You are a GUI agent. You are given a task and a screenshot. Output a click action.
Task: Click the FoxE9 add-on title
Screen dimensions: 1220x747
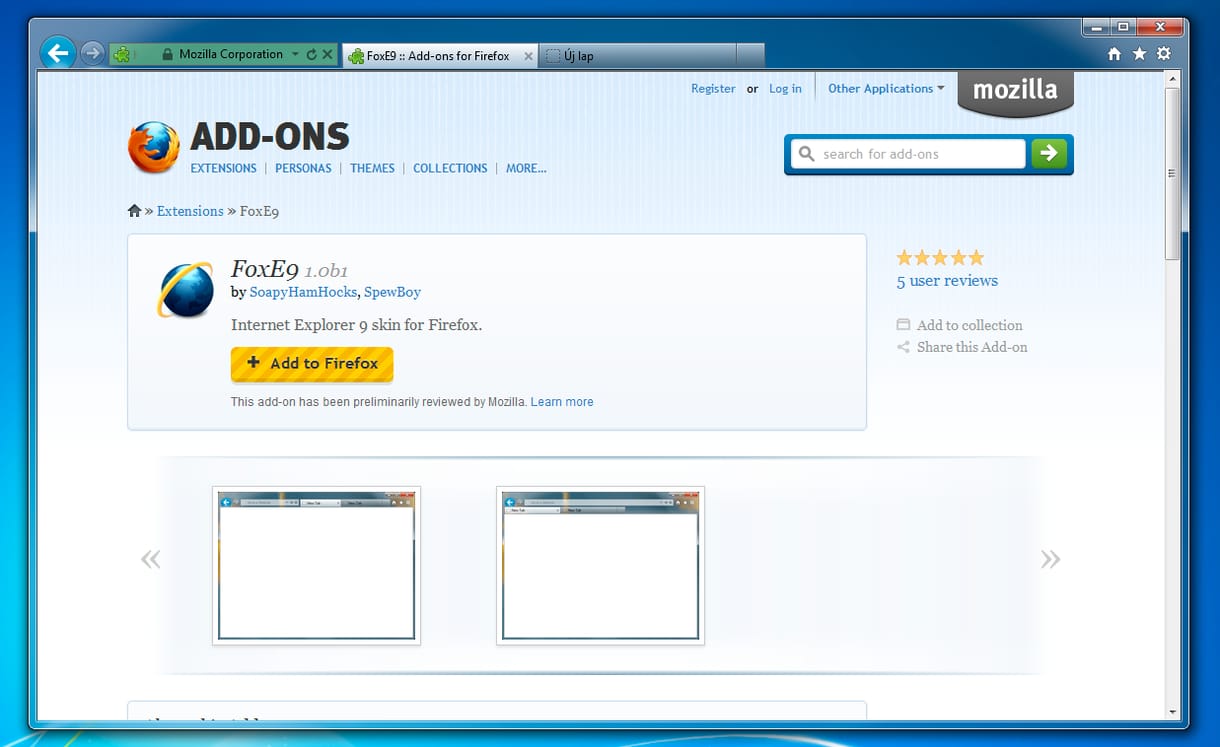click(265, 268)
